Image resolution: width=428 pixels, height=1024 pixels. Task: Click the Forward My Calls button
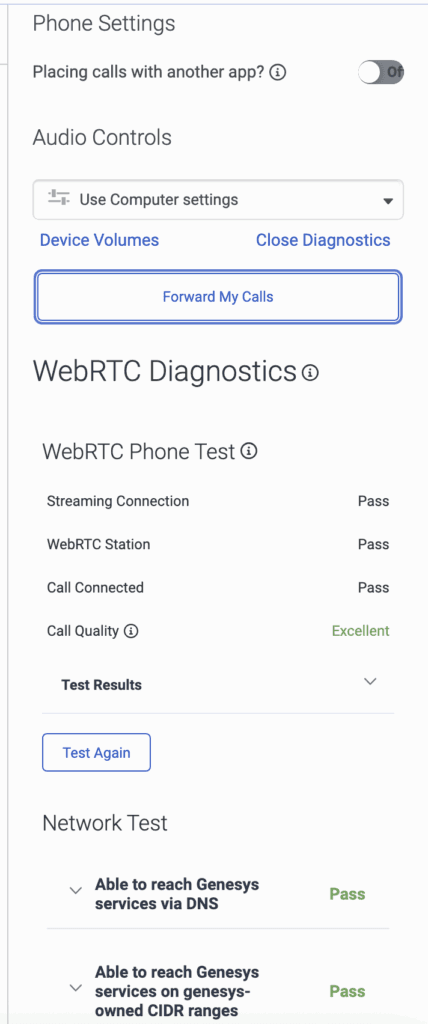[x=218, y=297]
